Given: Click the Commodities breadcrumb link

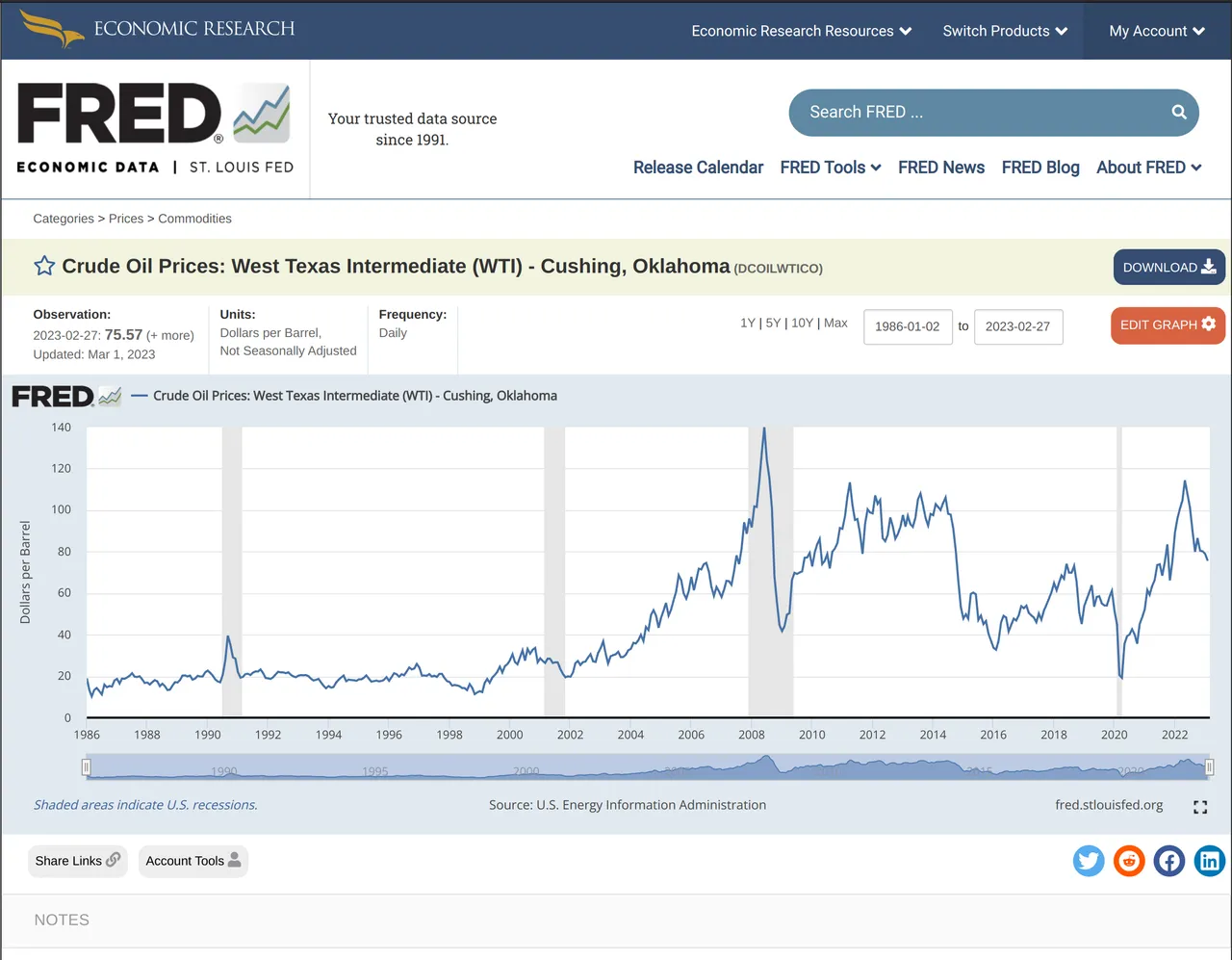Looking at the screenshot, I should (x=194, y=219).
